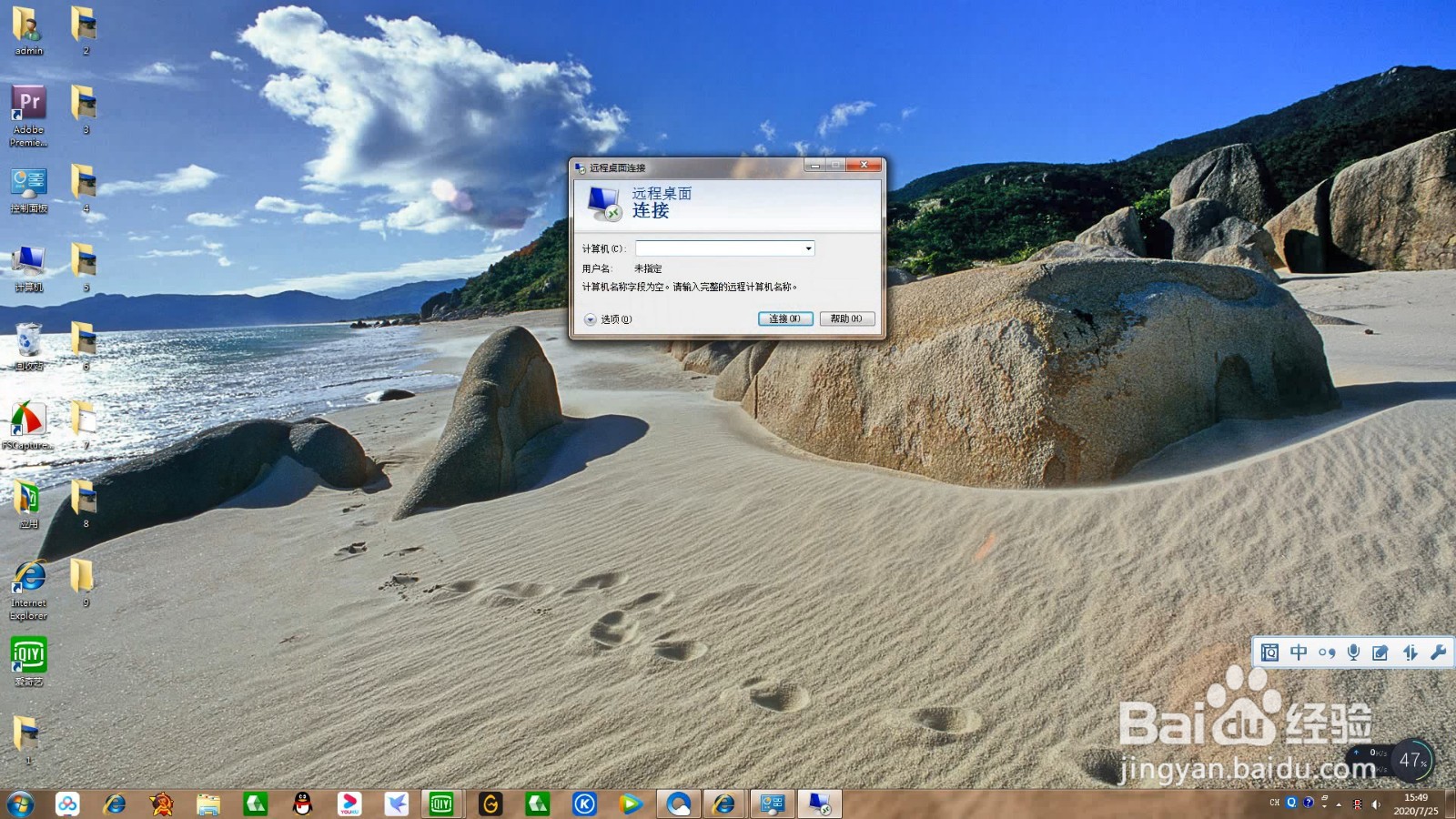Expand the 选项 options in Remote Desktop dialog

[x=610, y=319]
